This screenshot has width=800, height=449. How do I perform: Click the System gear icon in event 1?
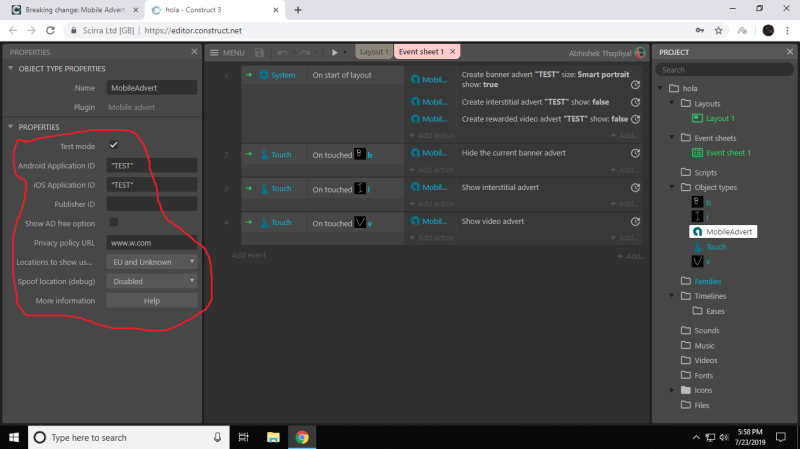click(264, 75)
